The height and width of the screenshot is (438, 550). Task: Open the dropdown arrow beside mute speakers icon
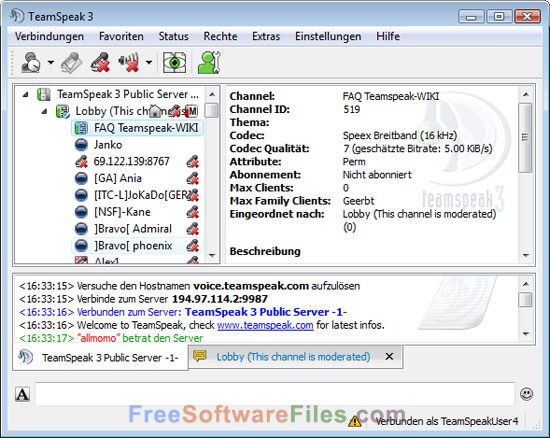point(149,62)
